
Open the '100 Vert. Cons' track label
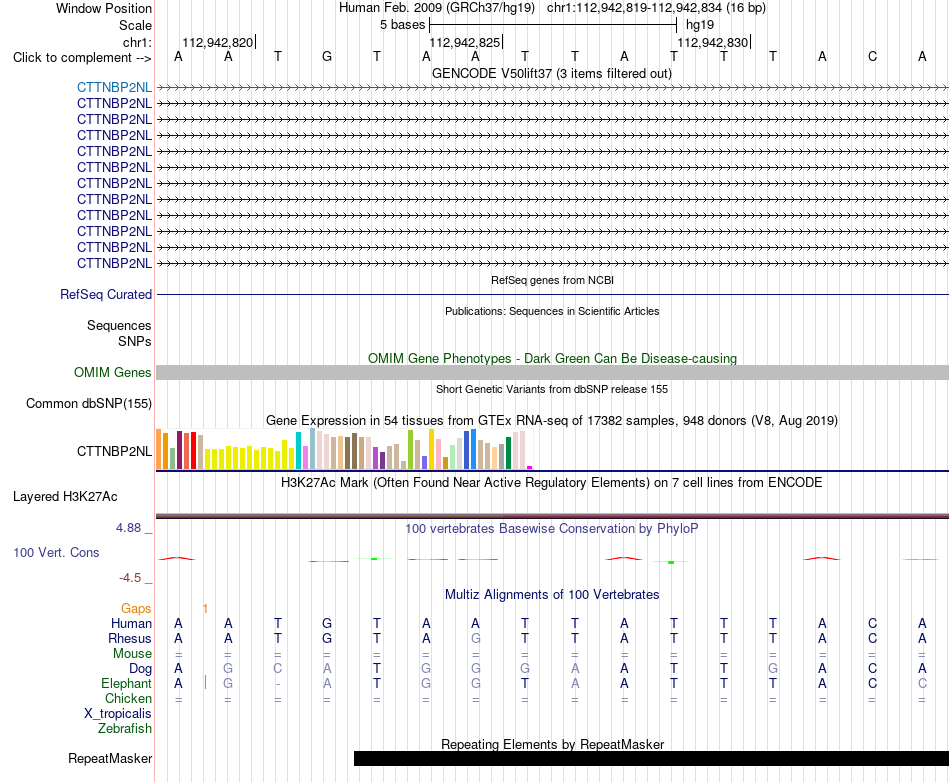(56, 552)
